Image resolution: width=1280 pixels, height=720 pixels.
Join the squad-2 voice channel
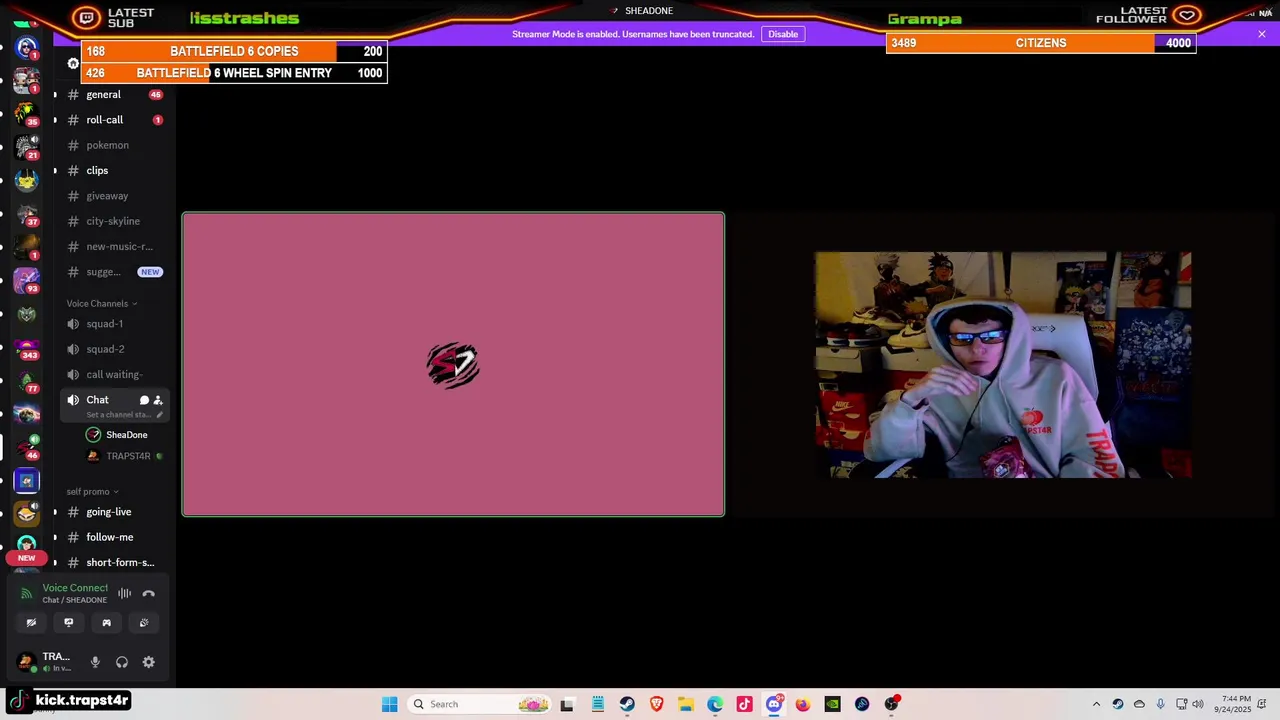pos(113,349)
